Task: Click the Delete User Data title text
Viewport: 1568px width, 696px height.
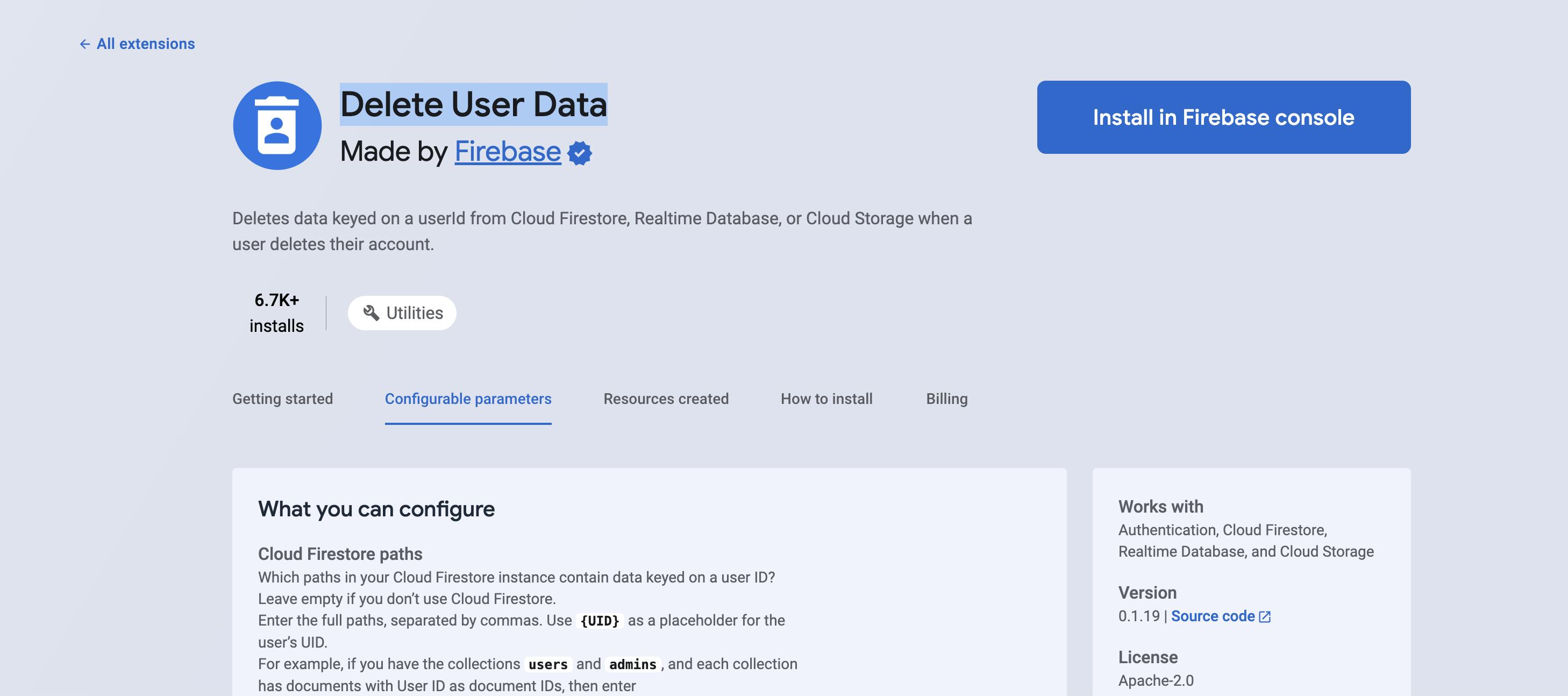Action: [x=473, y=105]
